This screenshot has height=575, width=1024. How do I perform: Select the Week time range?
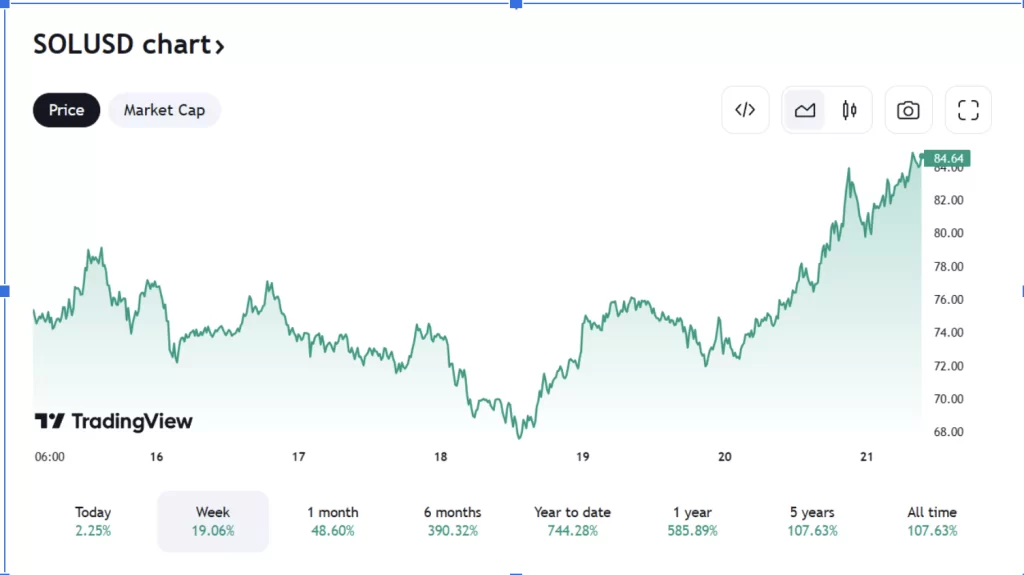pyautogui.click(x=213, y=521)
